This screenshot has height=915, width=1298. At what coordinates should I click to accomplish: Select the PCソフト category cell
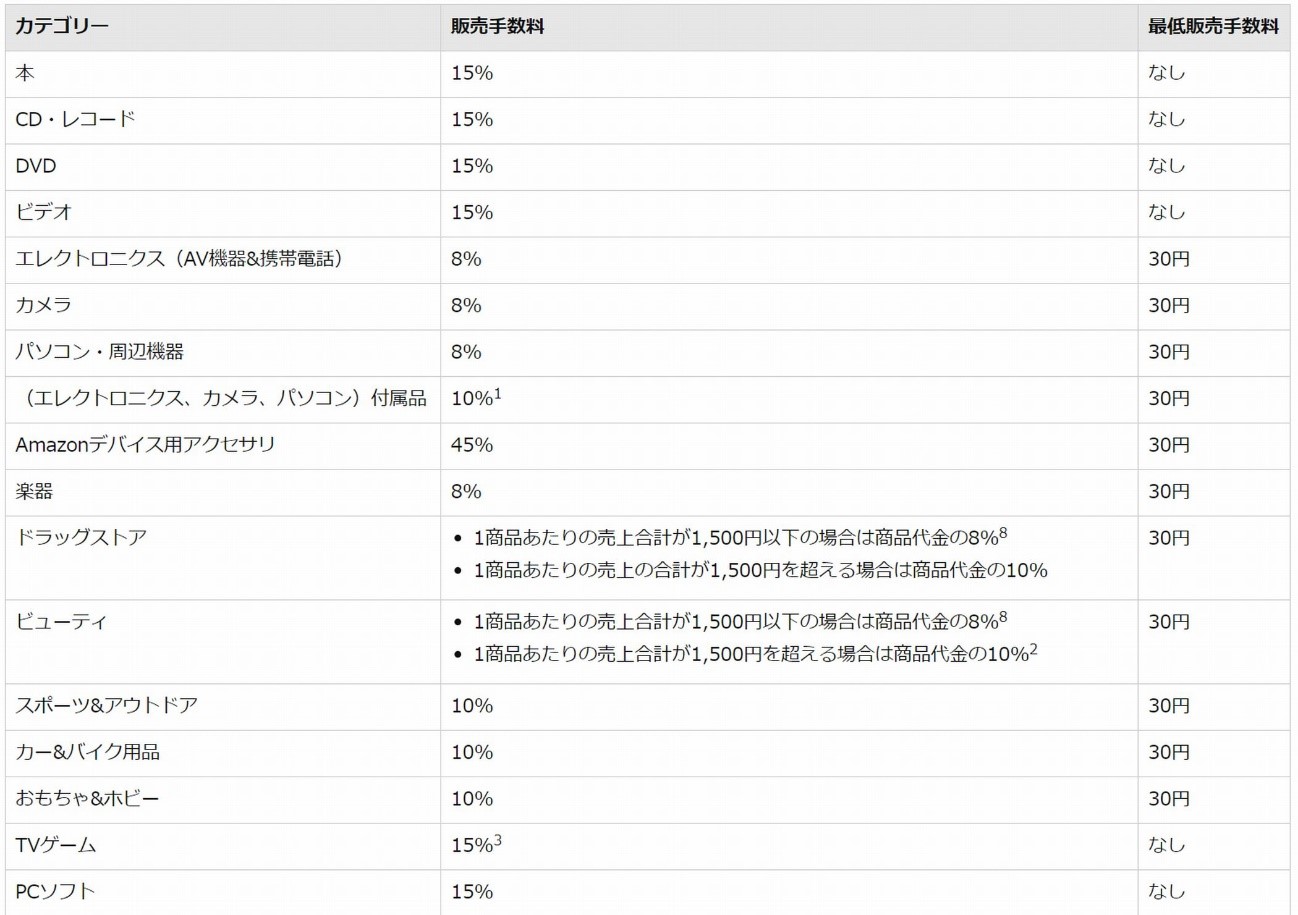55,892
